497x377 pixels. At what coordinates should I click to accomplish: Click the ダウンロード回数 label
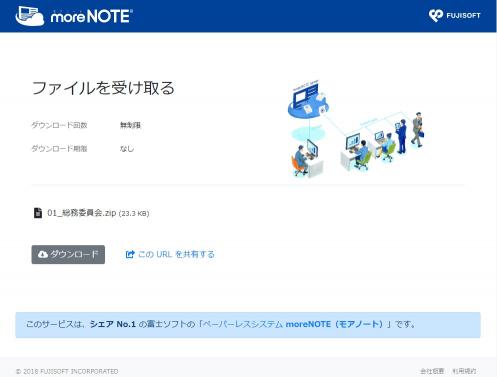click(59, 125)
